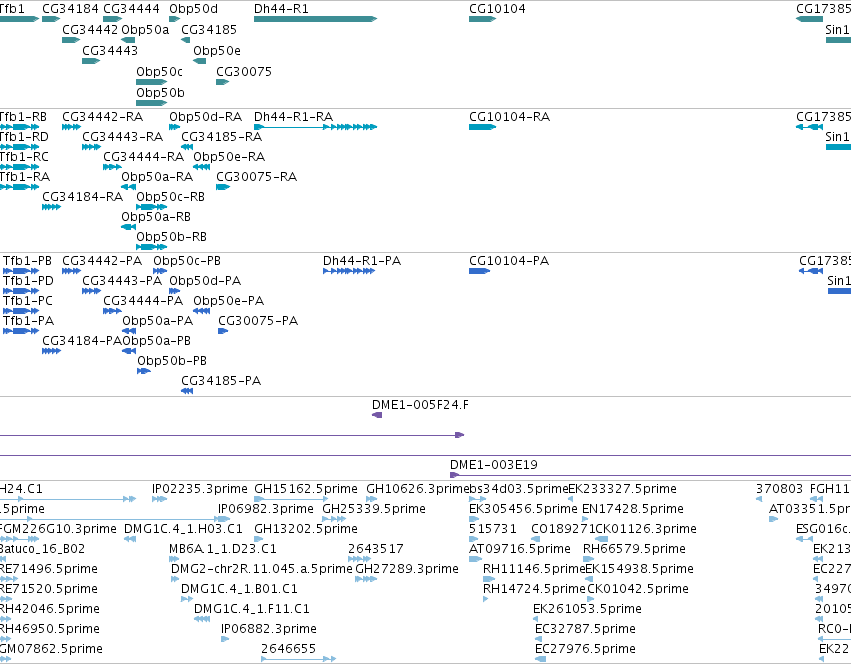
Task: Select the CG34185-RA transcript label
Action: (x=221, y=137)
